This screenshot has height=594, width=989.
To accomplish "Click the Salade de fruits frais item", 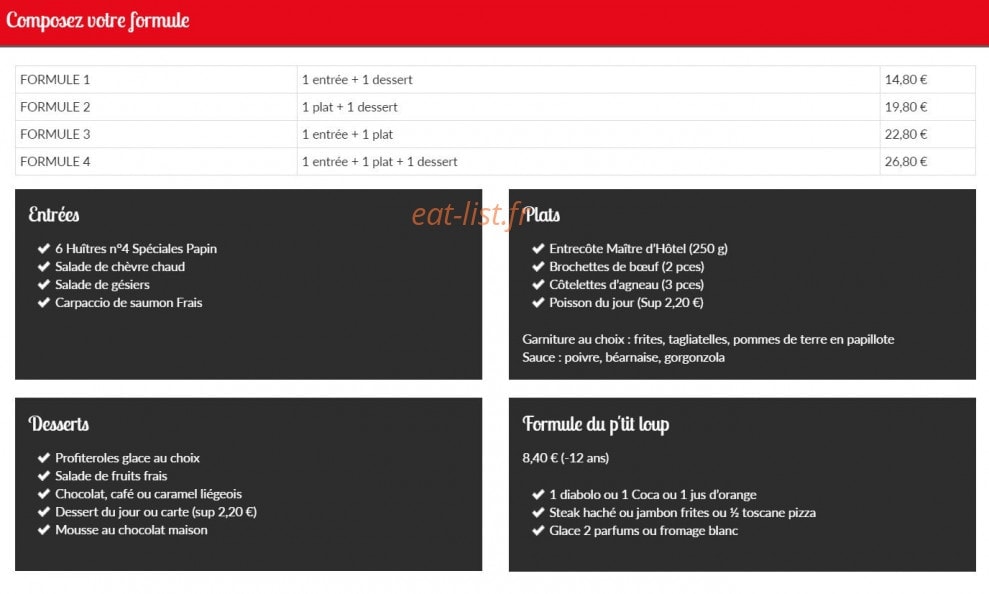I will pyautogui.click(x=111, y=476).
